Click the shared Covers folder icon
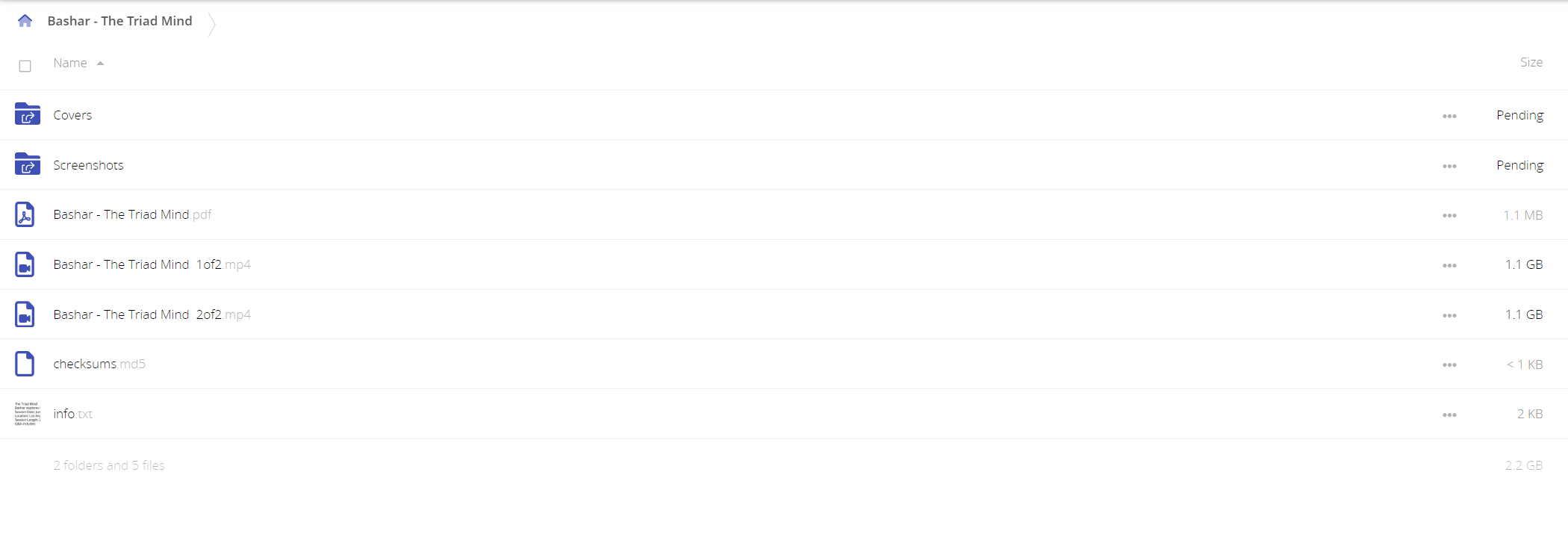The image size is (1568, 543). pos(28,114)
